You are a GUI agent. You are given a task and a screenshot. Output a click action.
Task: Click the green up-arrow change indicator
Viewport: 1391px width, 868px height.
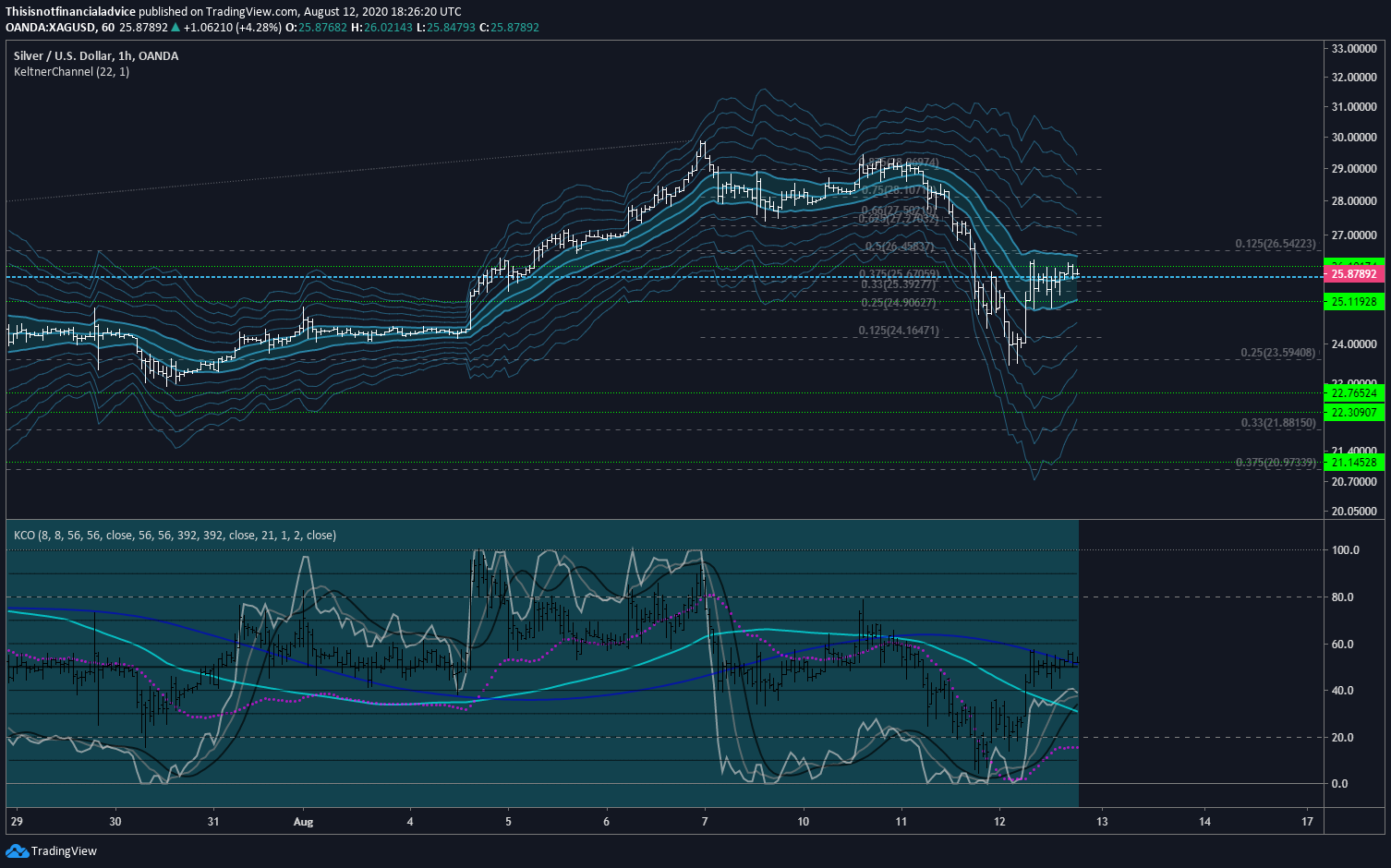175,28
